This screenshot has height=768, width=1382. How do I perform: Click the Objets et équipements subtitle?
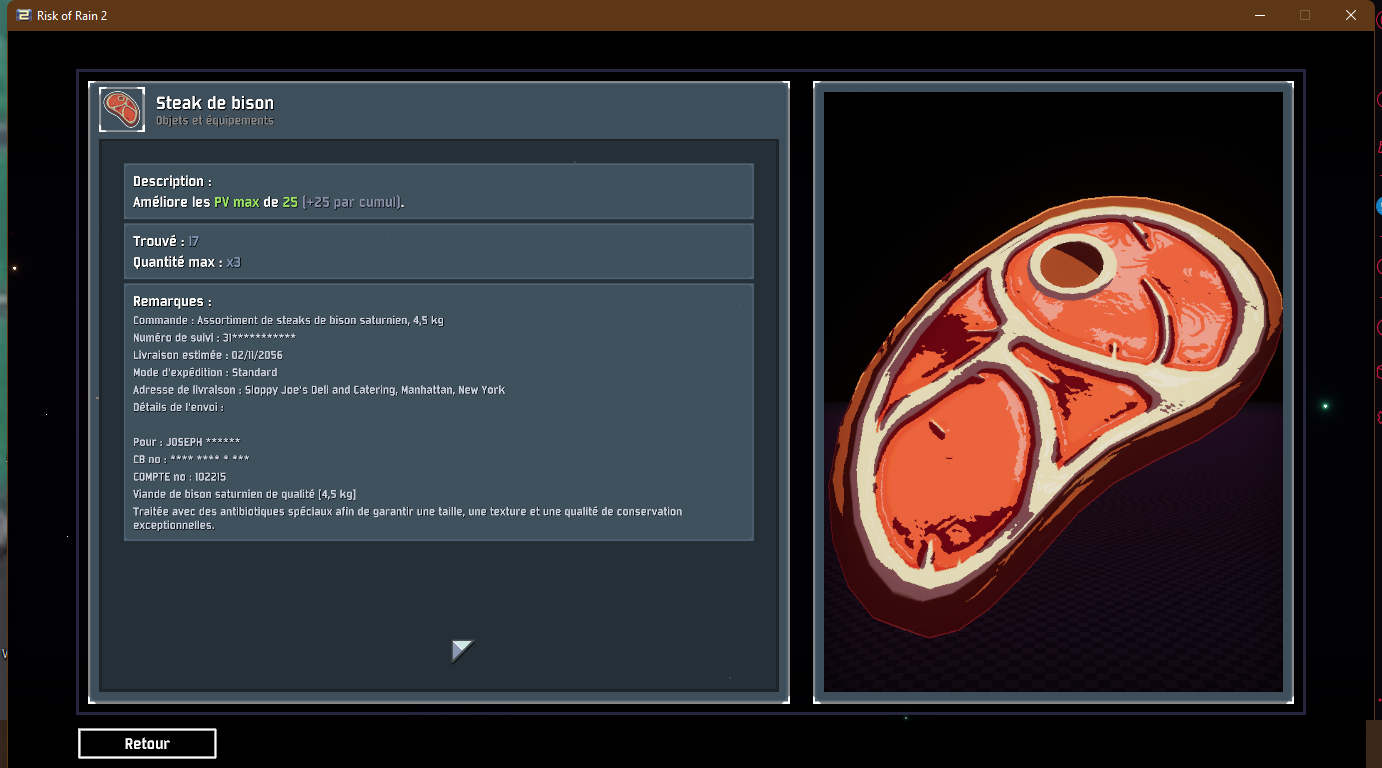(x=214, y=121)
